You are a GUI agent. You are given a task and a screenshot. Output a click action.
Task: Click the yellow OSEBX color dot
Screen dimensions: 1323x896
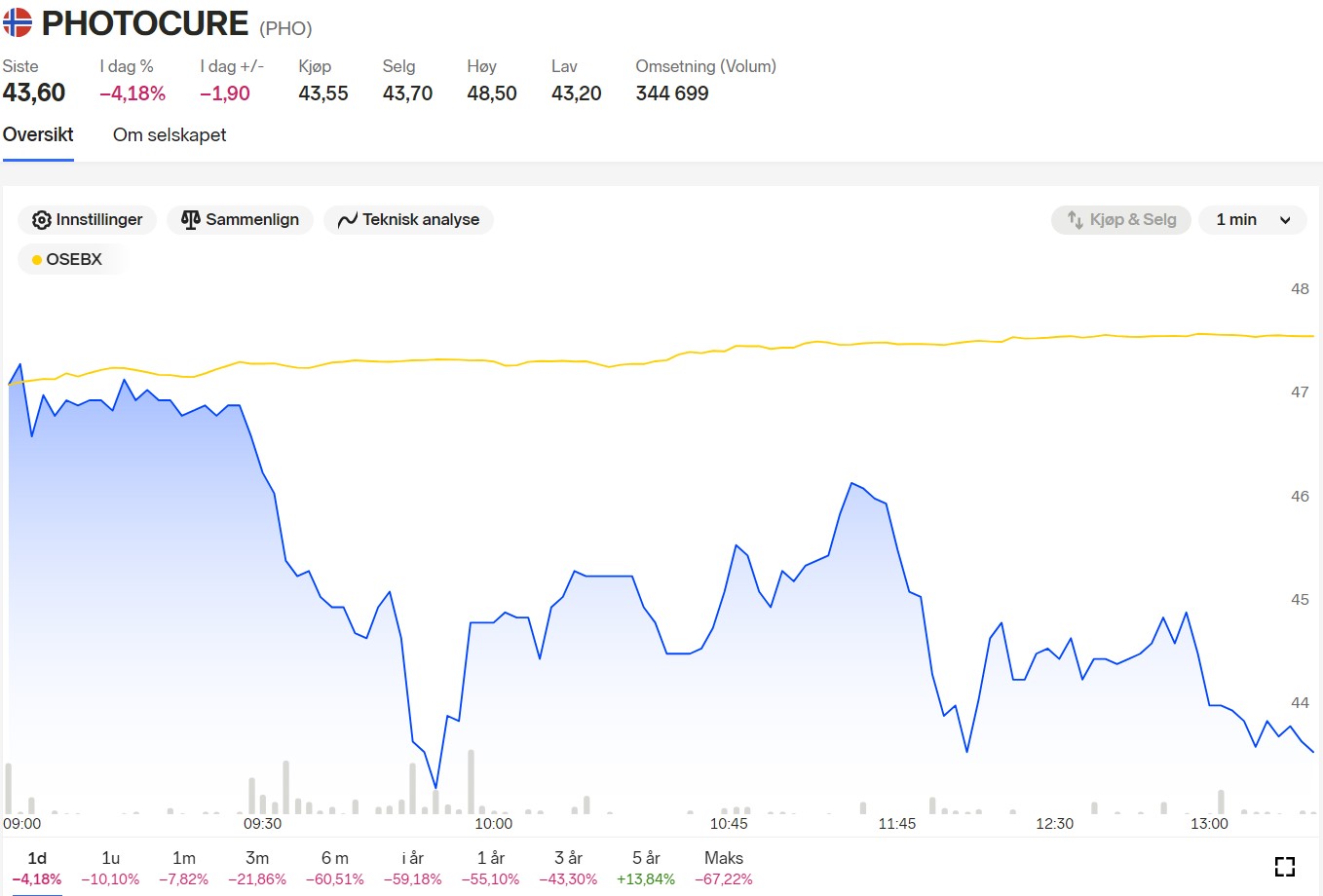coord(37,260)
